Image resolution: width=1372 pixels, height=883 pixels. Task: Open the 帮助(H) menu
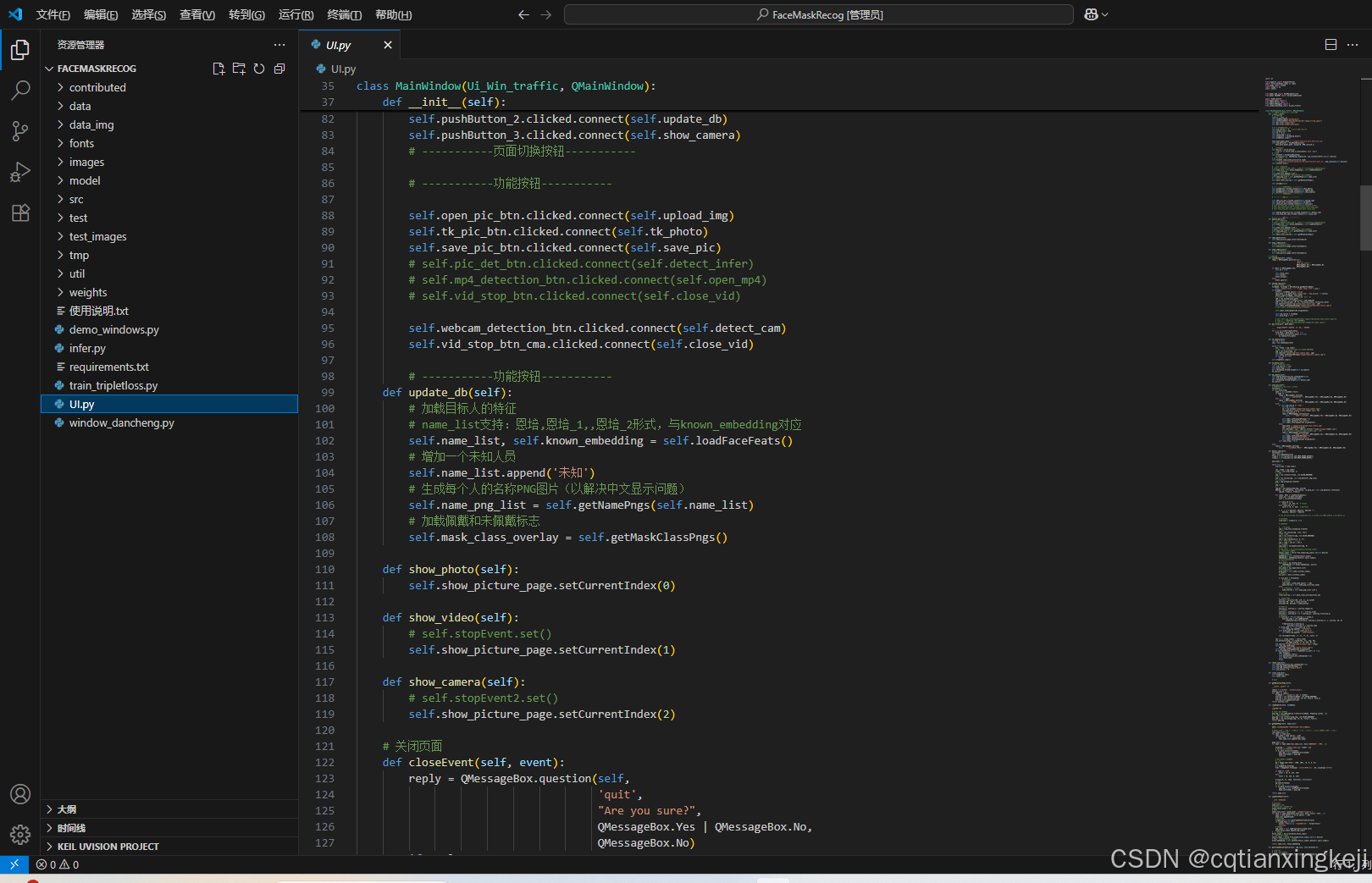tap(393, 14)
